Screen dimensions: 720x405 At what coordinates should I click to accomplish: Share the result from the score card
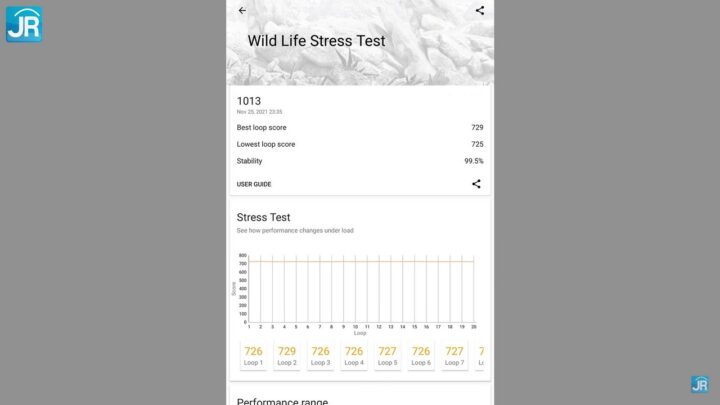pyautogui.click(x=476, y=184)
